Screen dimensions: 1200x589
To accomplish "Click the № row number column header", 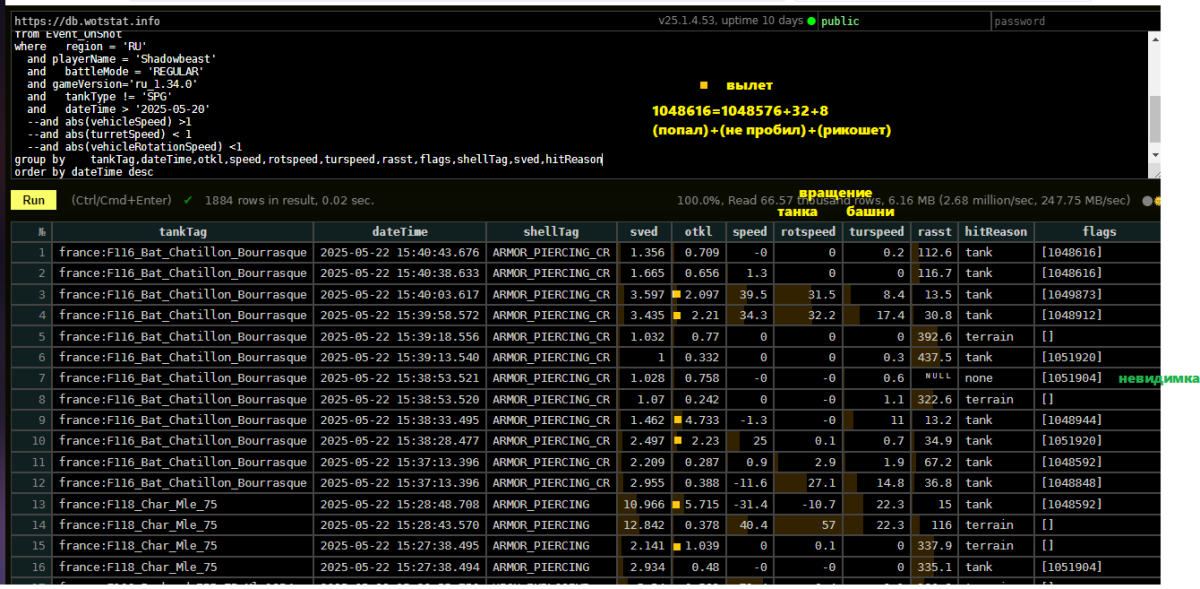I will point(41,231).
